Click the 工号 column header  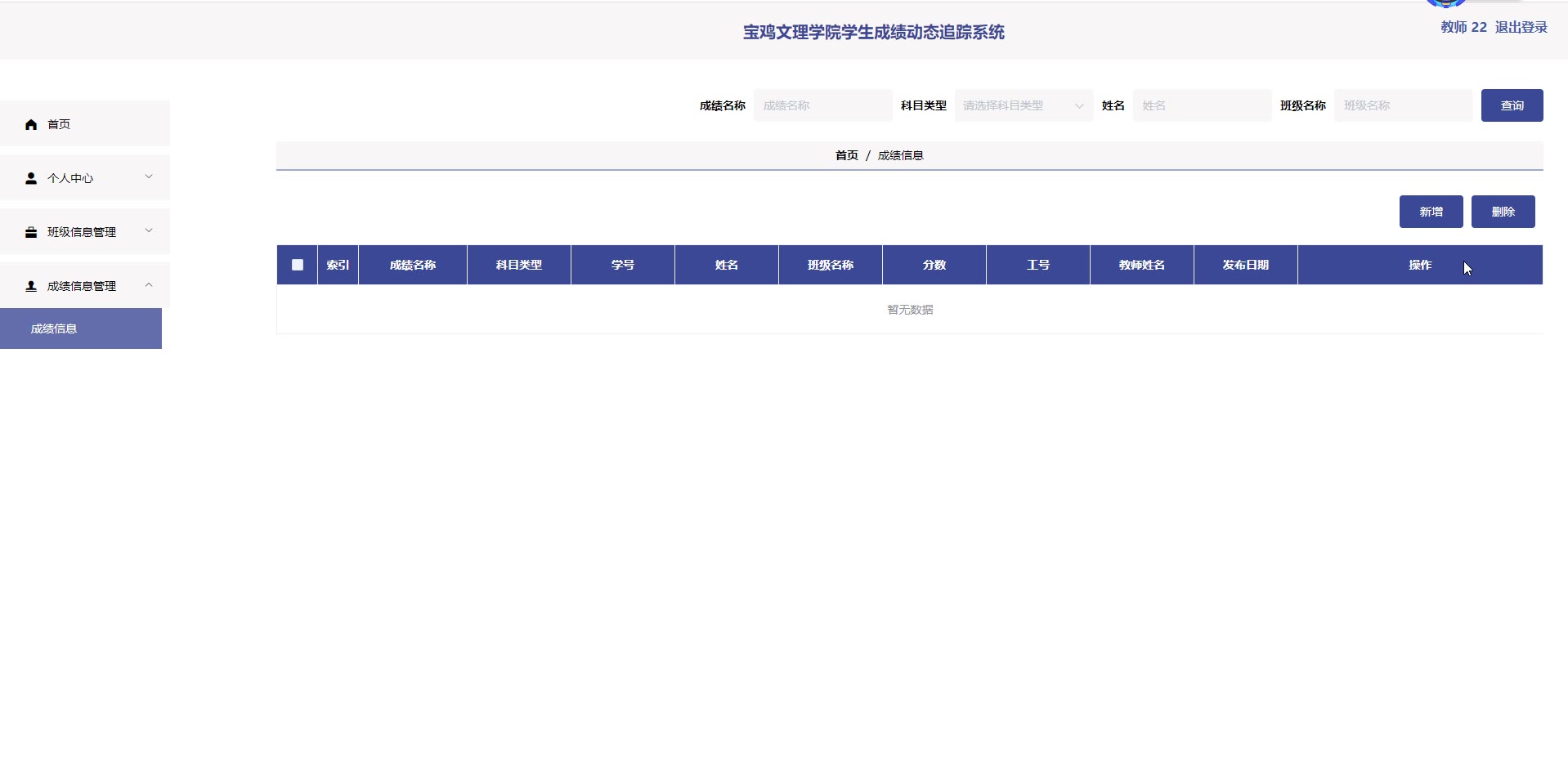coord(1038,265)
